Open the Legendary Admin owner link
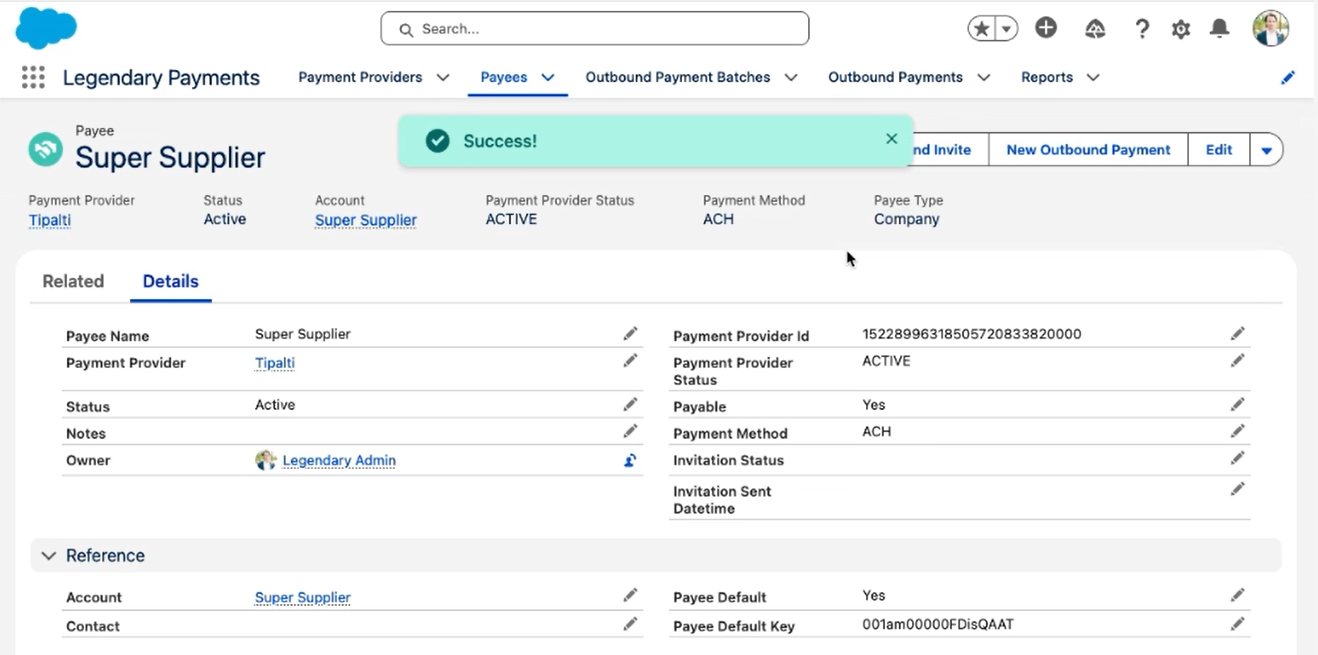1318x655 pixels. pyautogui.click(x=339, y=461)
